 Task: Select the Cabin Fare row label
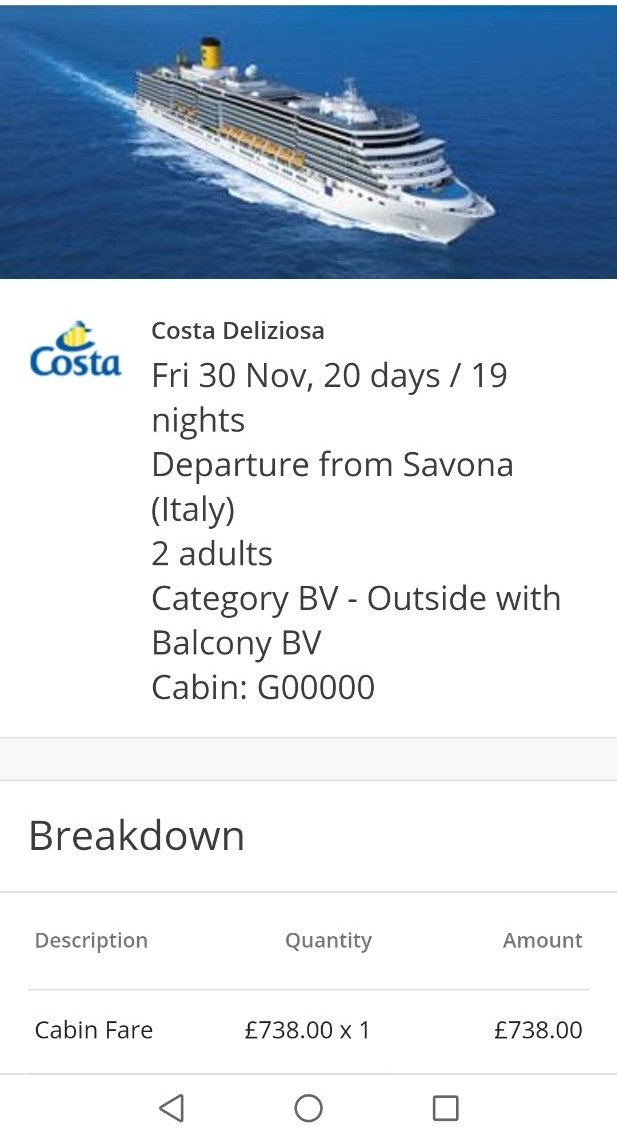(94, 1030)
